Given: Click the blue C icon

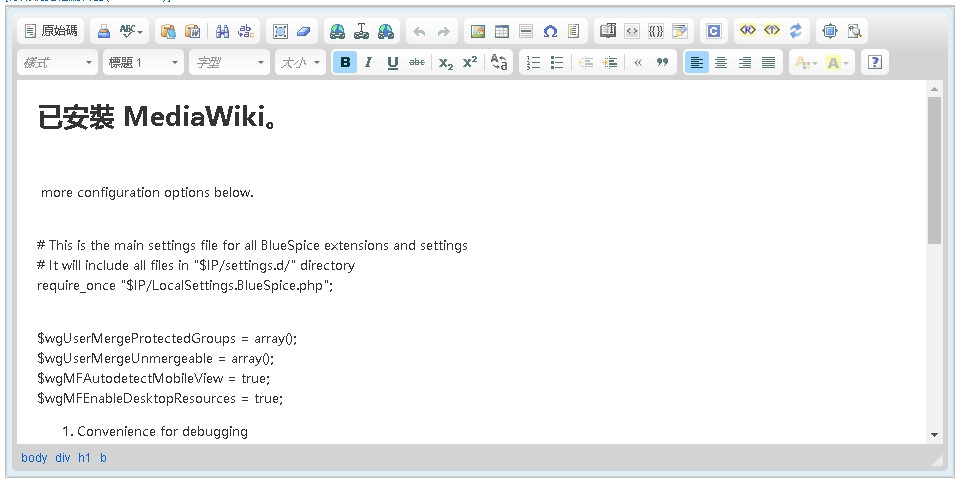Looking at the screenshot, I should [x=714, y=31].
